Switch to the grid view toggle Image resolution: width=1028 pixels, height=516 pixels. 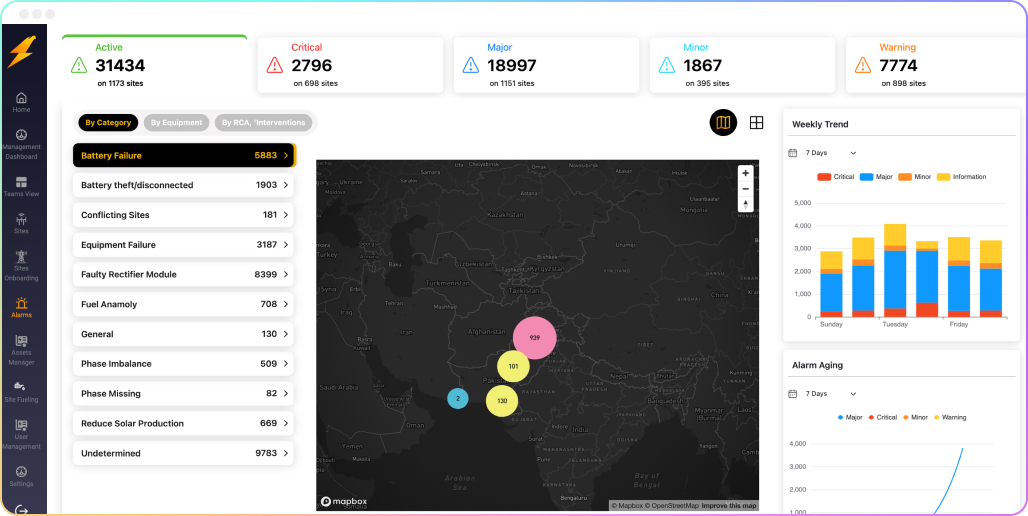pyautogui.click(x=757, y=123)
